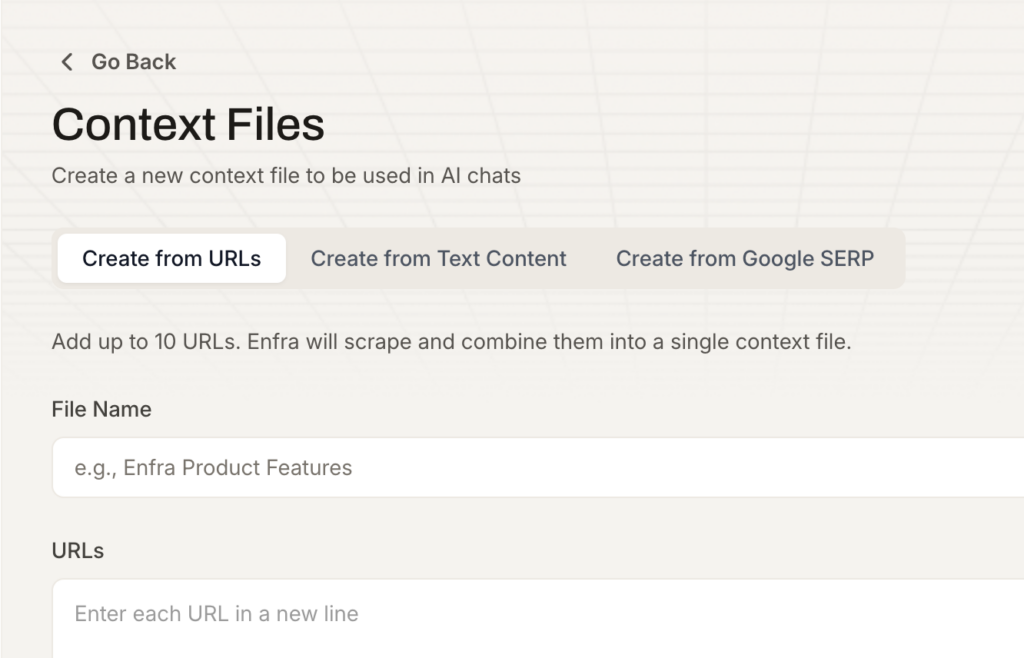Select the Create from Google SERP tab
This screenshot has height=658, width=1024.
(744, 259)
